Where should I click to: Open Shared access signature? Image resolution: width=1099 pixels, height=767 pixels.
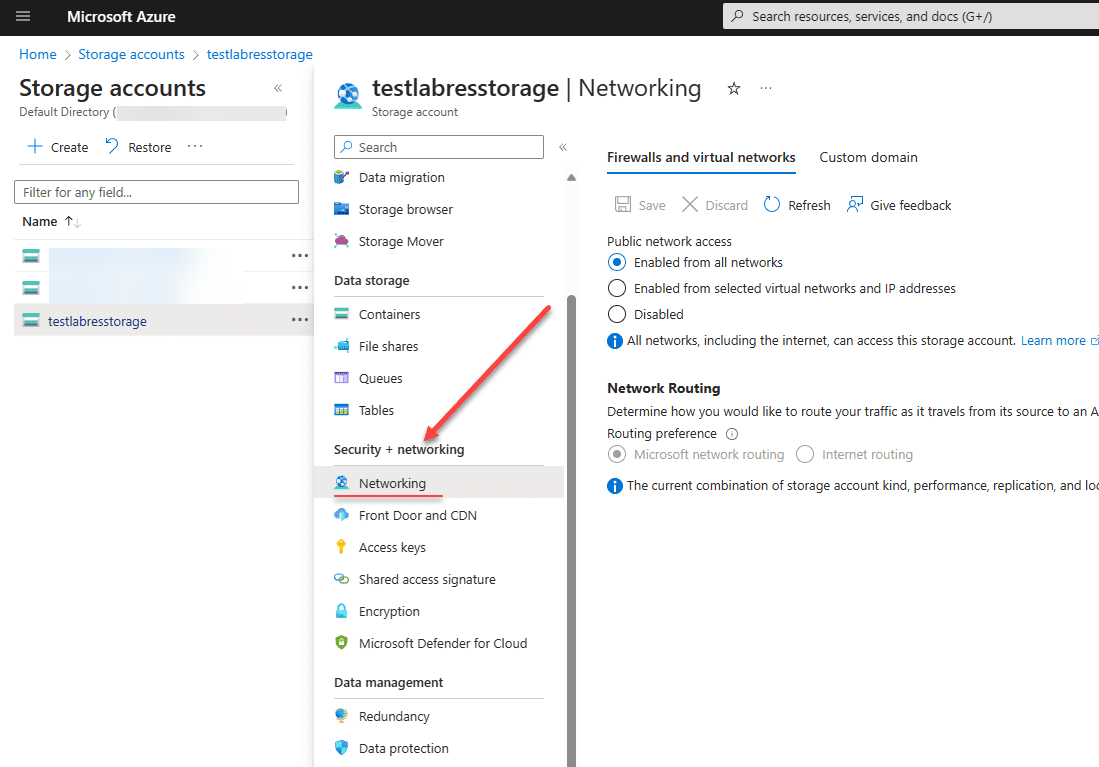point(427,579)
